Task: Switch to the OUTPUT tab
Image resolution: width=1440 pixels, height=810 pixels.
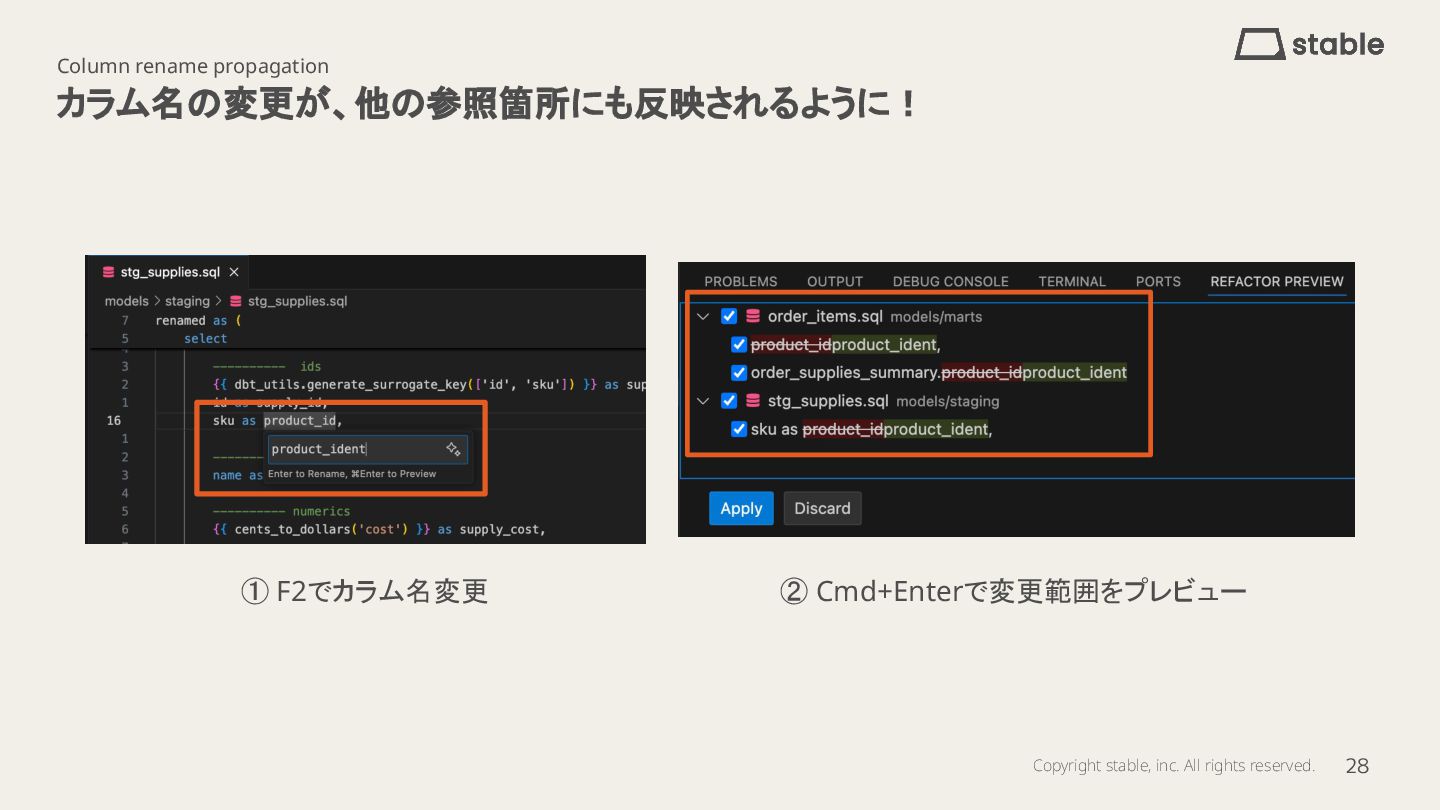Action: 835,282
